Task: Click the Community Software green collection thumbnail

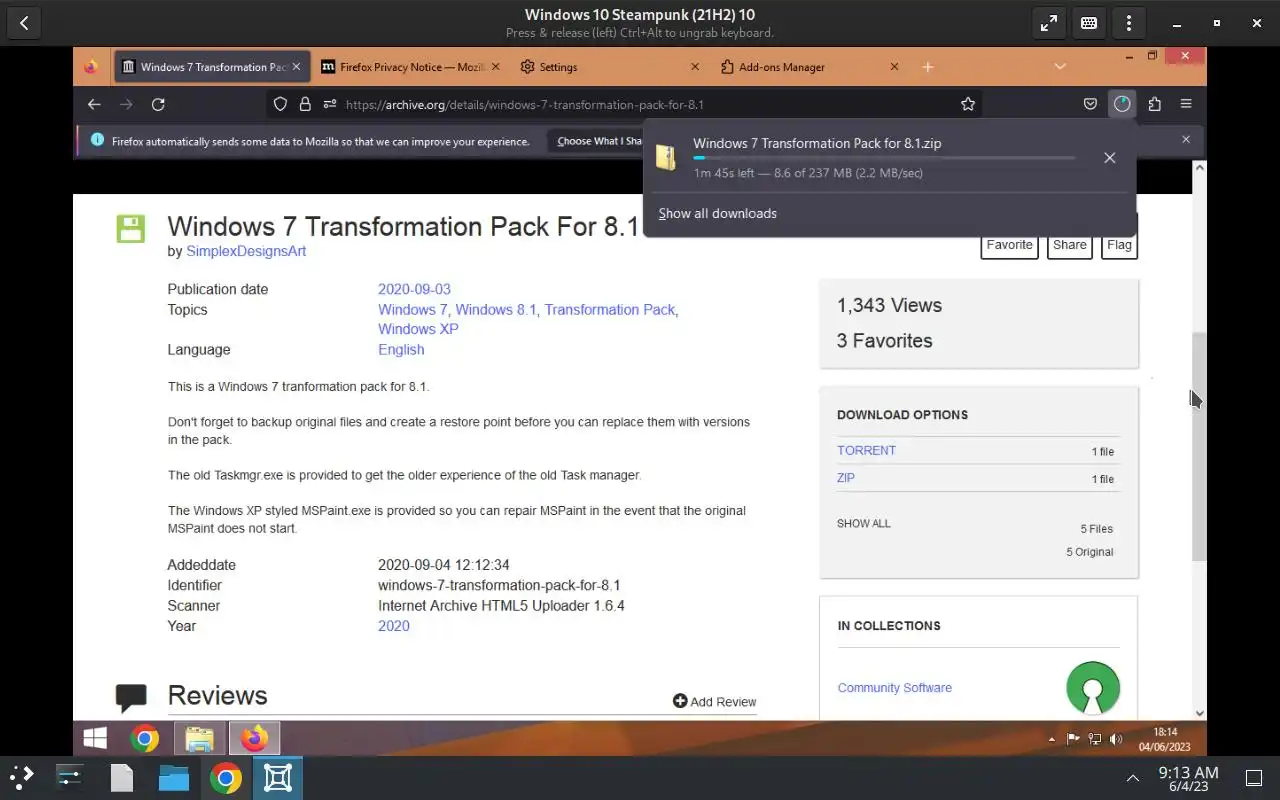Action: (x=1093, y=688)
